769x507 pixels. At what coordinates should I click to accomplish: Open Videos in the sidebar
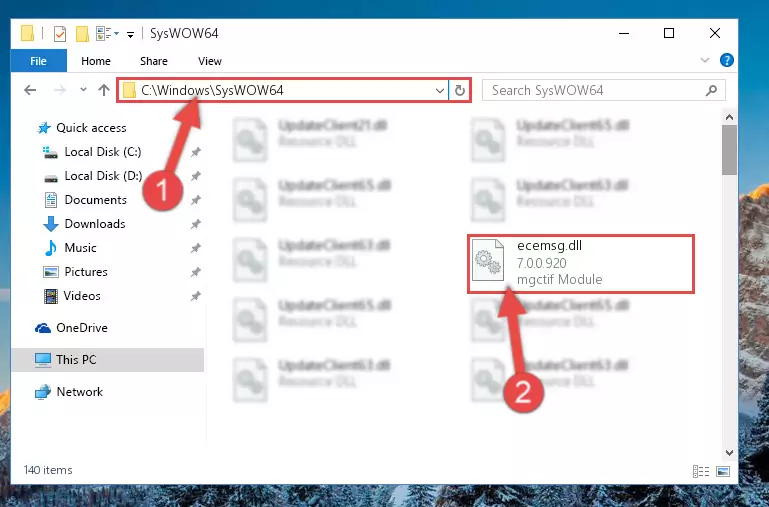[x=72, y=296]
